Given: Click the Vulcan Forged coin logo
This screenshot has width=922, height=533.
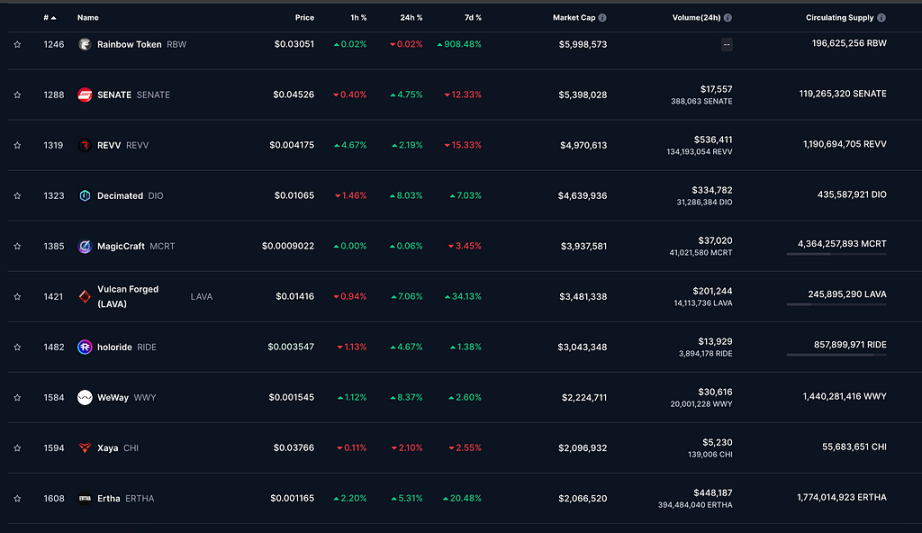Looking at the screenshot, I should pyautogui.click(x=85, y=297).
